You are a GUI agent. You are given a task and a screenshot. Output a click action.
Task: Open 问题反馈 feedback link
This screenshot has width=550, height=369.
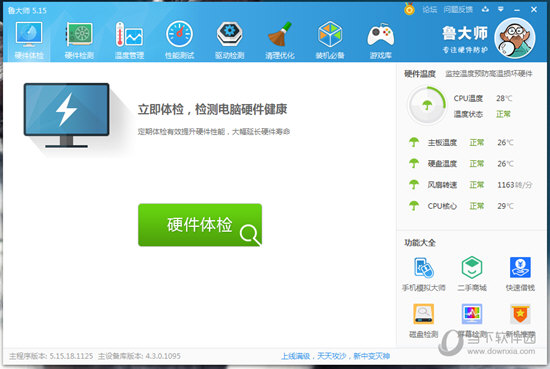[458, 9]
